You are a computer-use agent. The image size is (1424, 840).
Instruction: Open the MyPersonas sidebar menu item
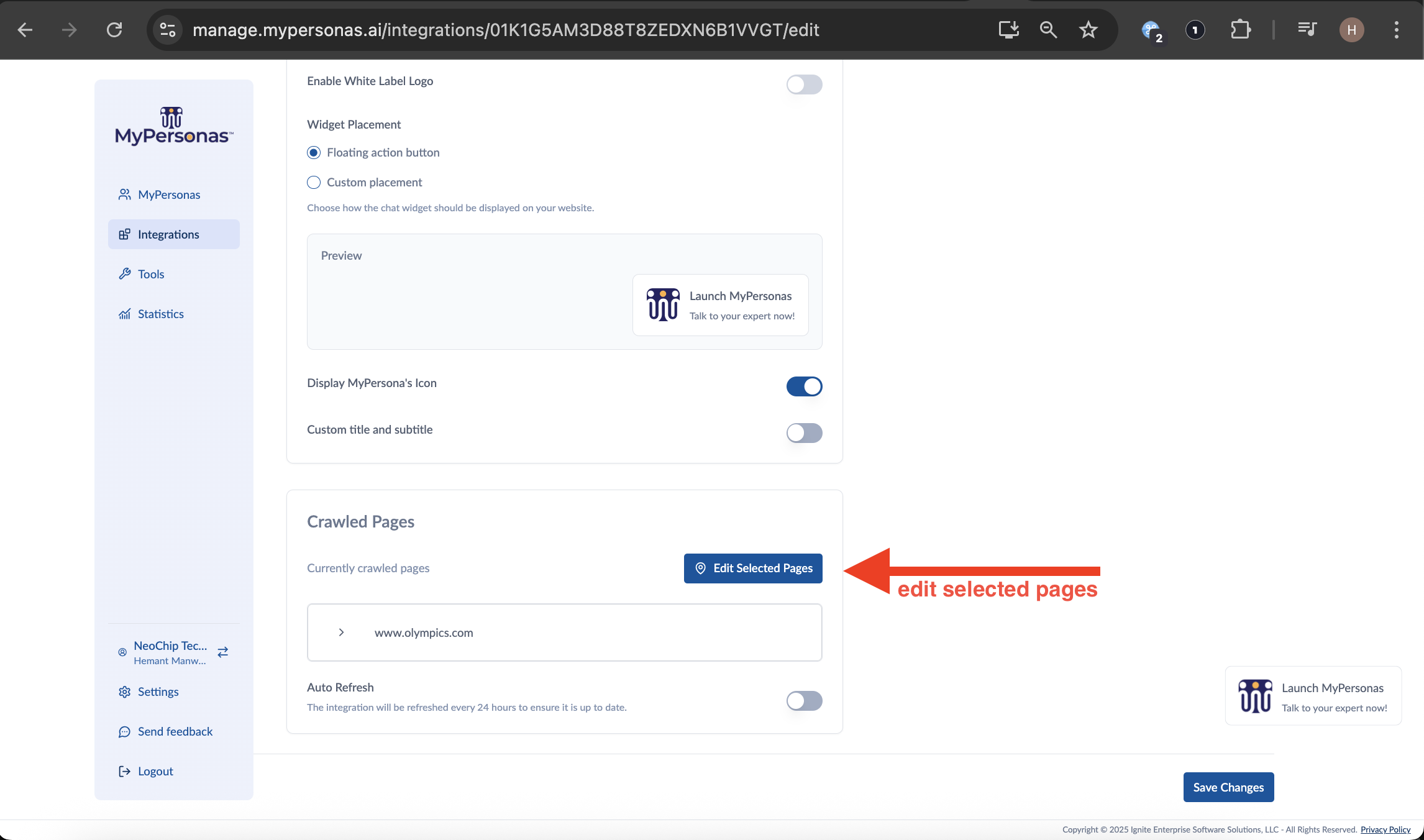[174, 194]
